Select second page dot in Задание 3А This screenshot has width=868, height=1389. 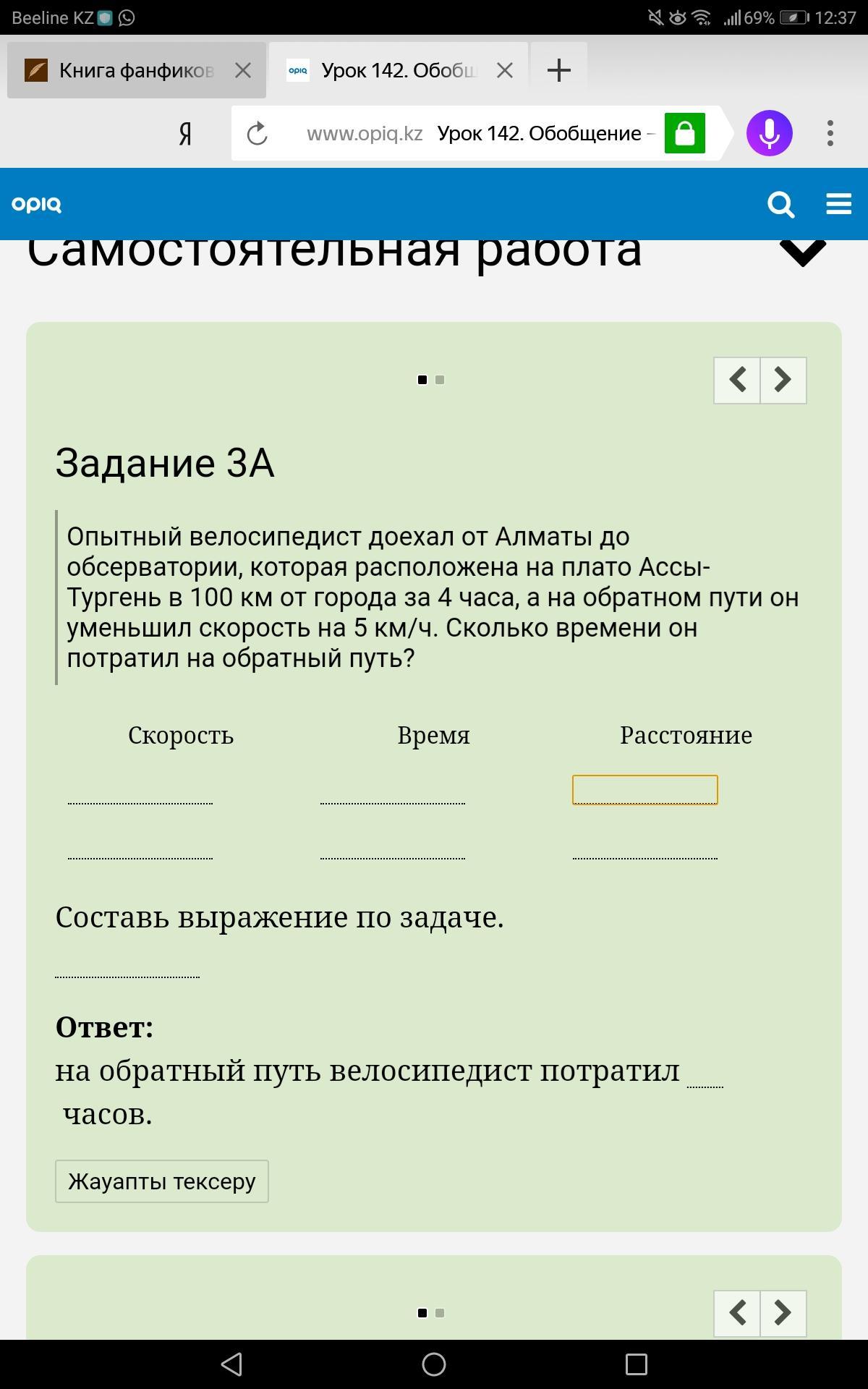pos(440,380)
